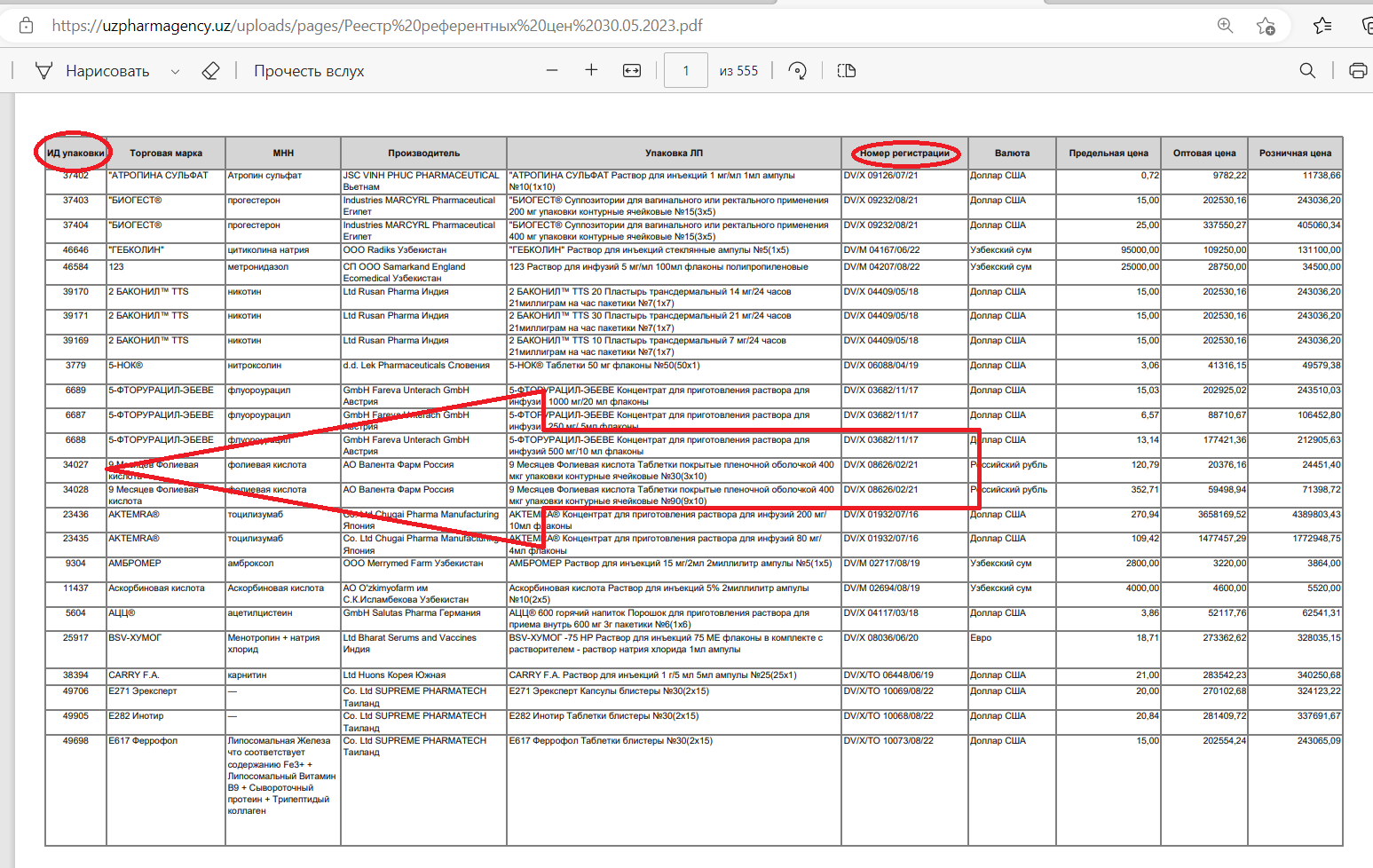This screenshot has height=868, width=1373.
Task: Click нитроксолин in the МНН column
Action: pyautogui.click(x=254, y=366)
